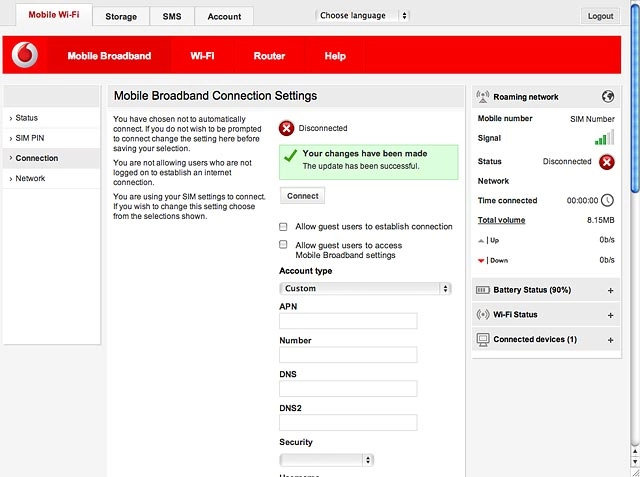640x477 pixels.
Task: Open the Security dropdown
Action: click(327, 460)
